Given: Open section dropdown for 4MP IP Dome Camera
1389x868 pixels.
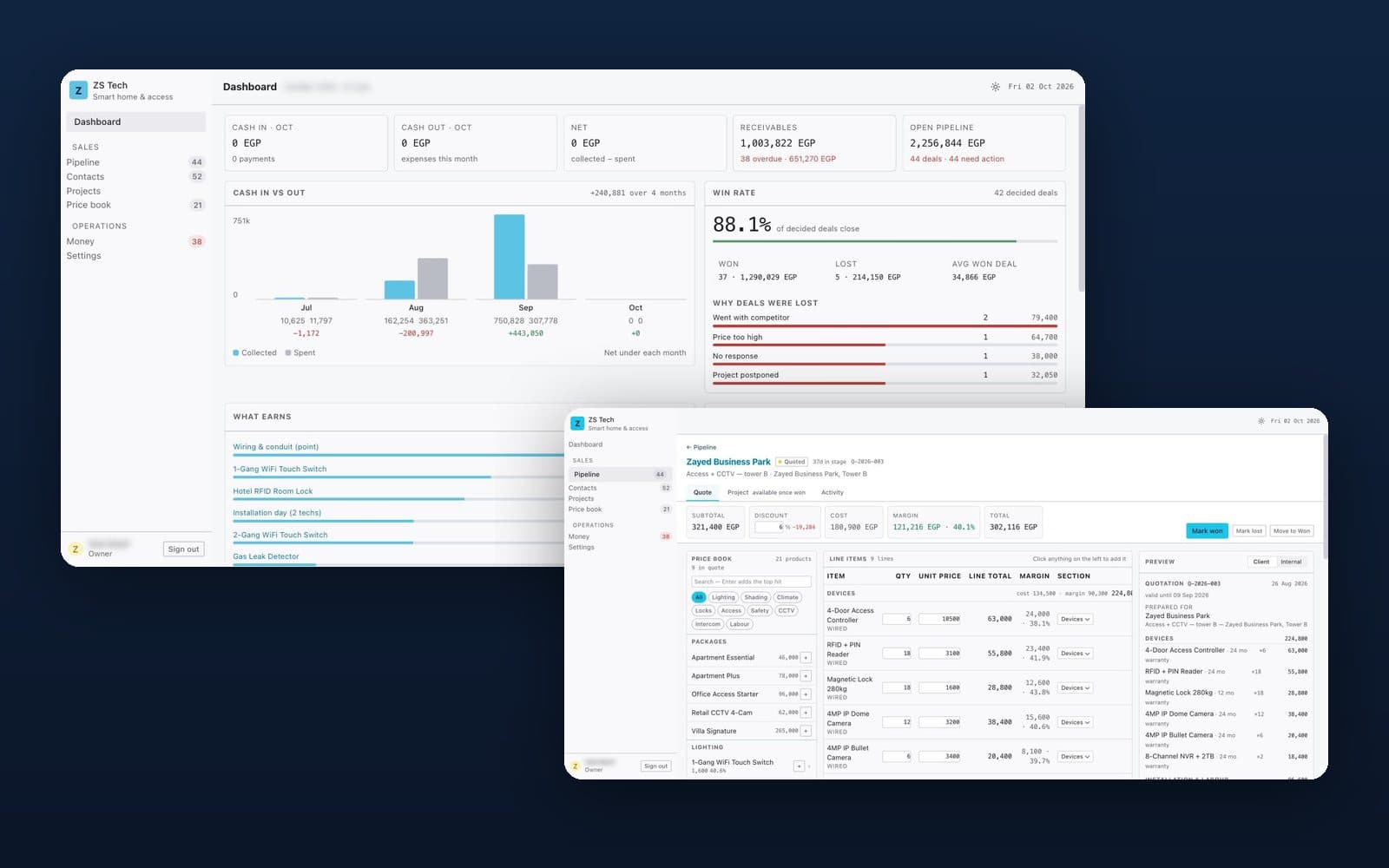Looking at the screenshot, I should tap(1075, 722).
